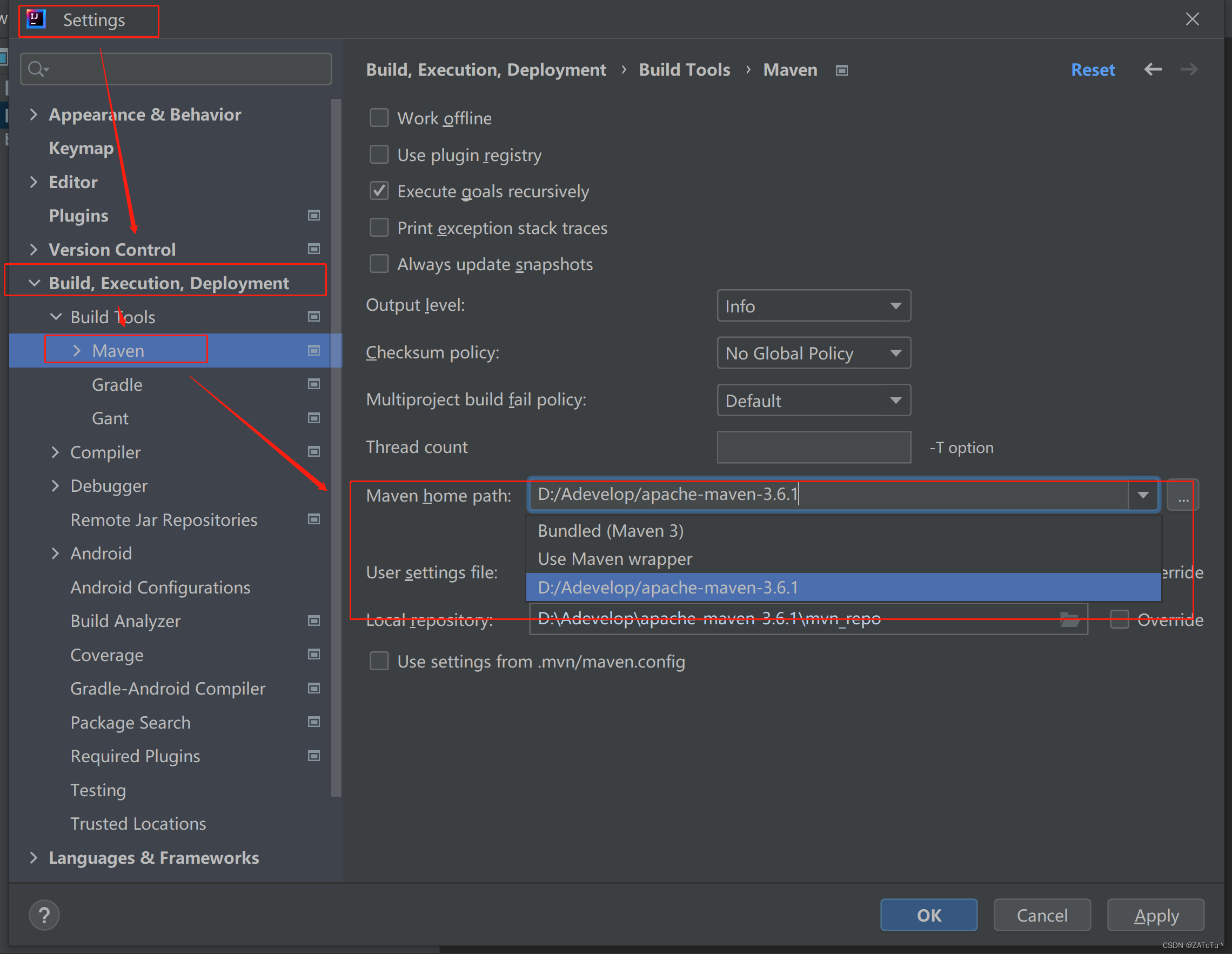The height and width of the screenshot is (954, 1232).
Task: Open the Output level dropdown
Action: point(813,306)
